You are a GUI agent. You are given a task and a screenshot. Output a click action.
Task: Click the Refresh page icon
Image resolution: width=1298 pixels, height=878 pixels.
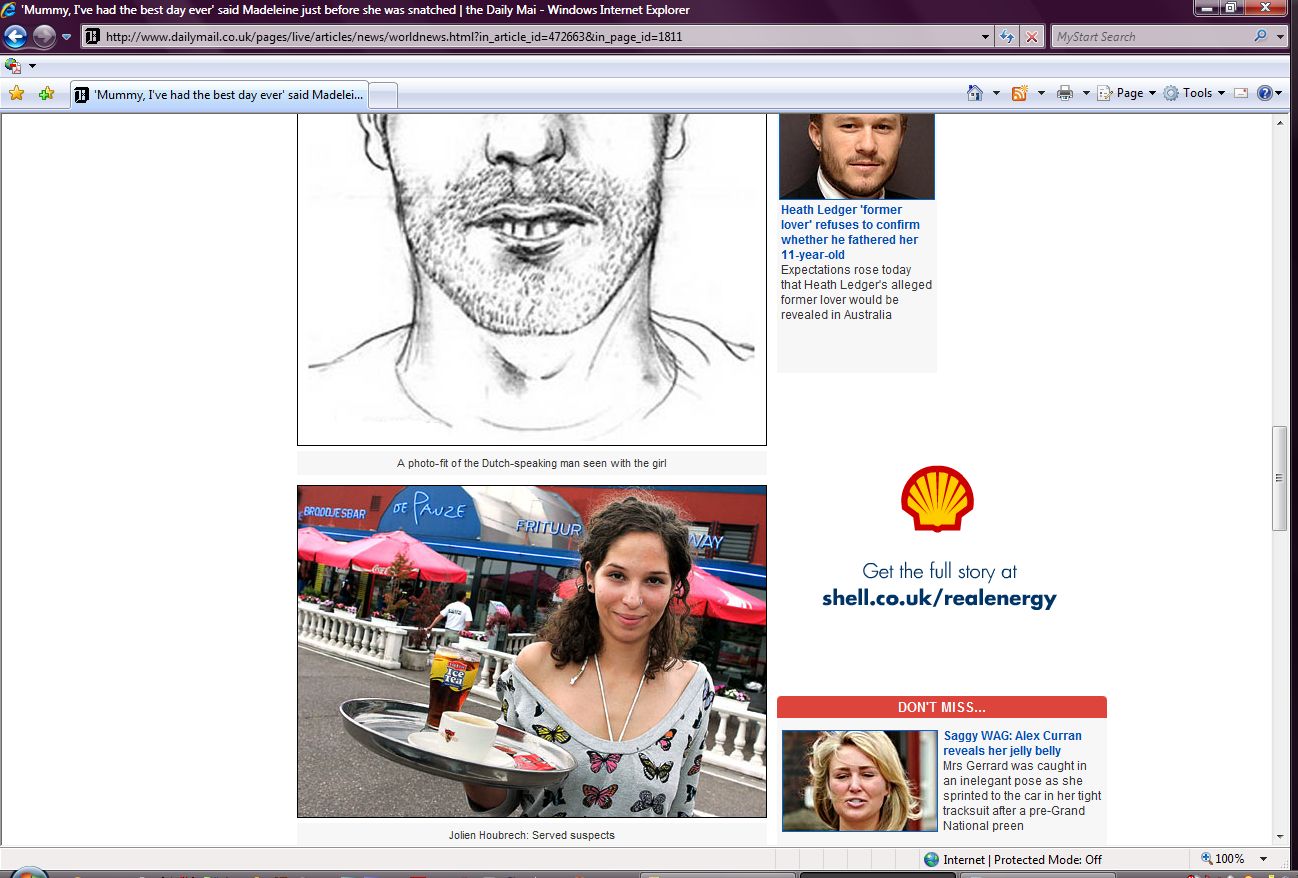click(x=1008, y=37)
